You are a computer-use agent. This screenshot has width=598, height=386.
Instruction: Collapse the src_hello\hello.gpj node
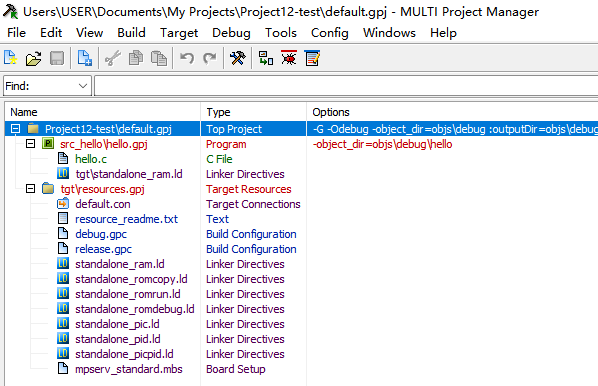pos(31,144)
